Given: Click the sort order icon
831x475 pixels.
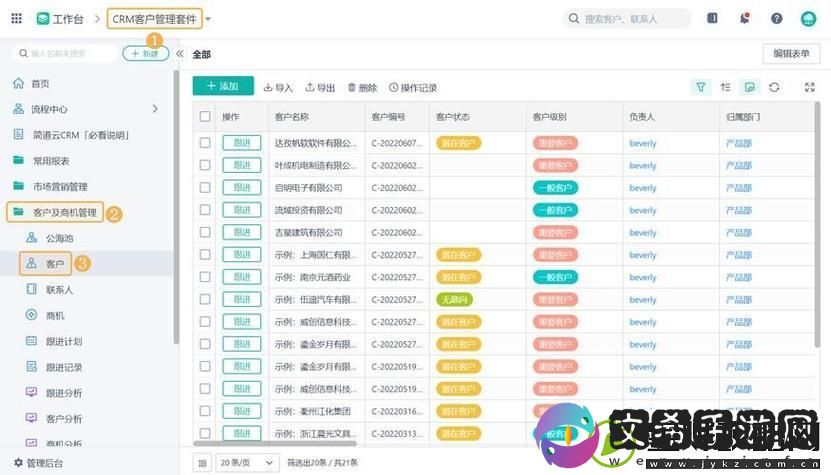Looking at the screenshot, I should point(726,87).
